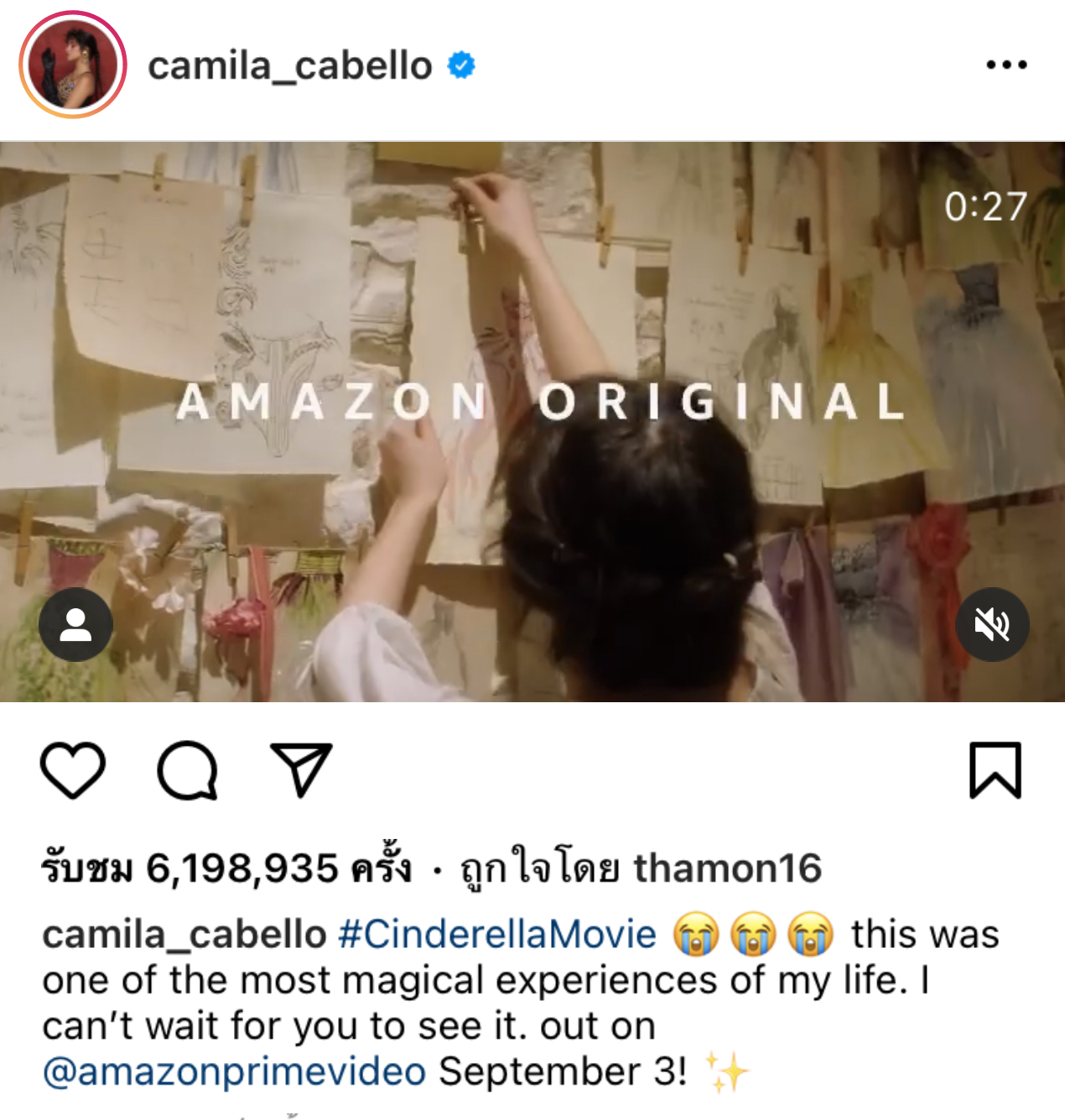Save the post with the bookmark icon

pos(995,769)
